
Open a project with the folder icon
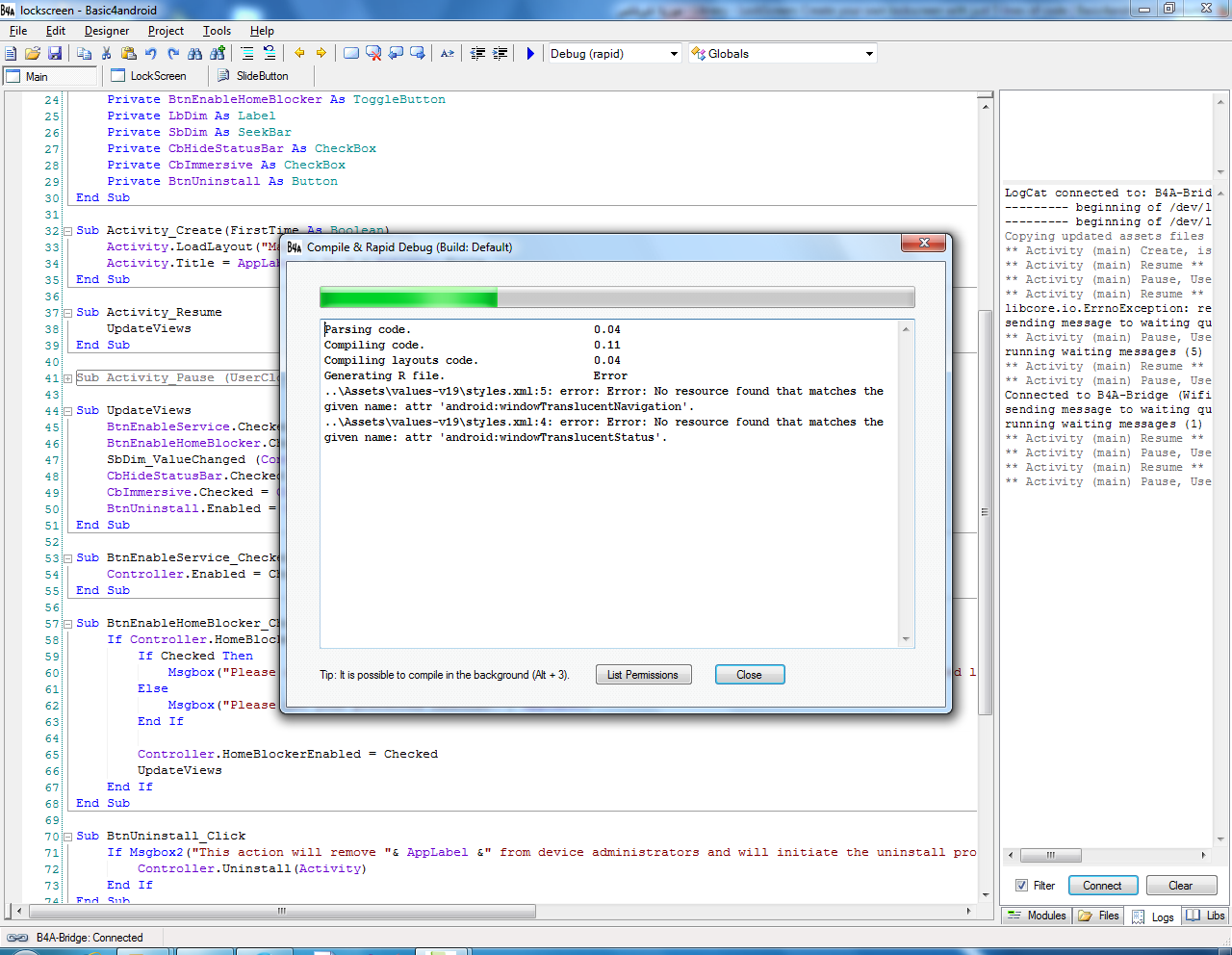coord(33,54)
